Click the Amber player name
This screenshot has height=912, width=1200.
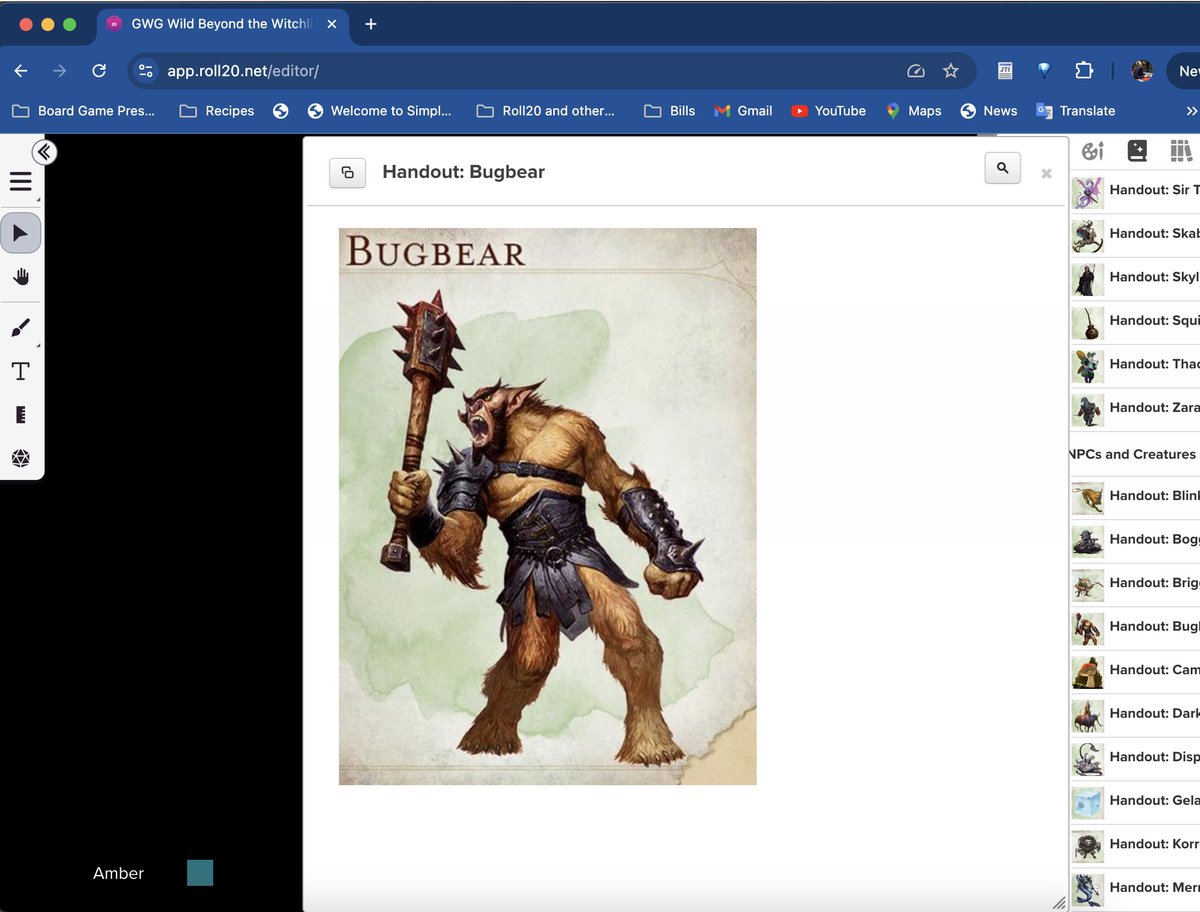pos(118,873)
